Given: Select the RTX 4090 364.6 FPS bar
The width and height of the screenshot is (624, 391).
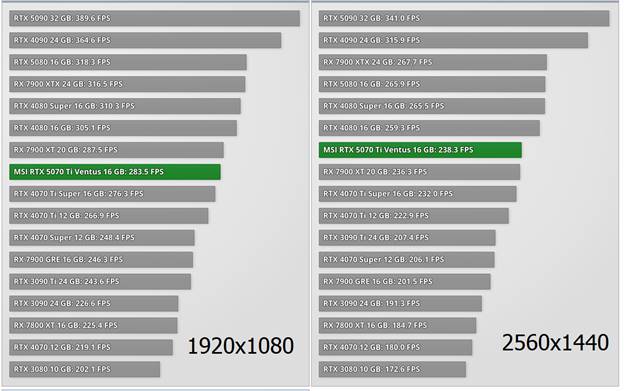Looking at the screenshot, I should [145, 40].
